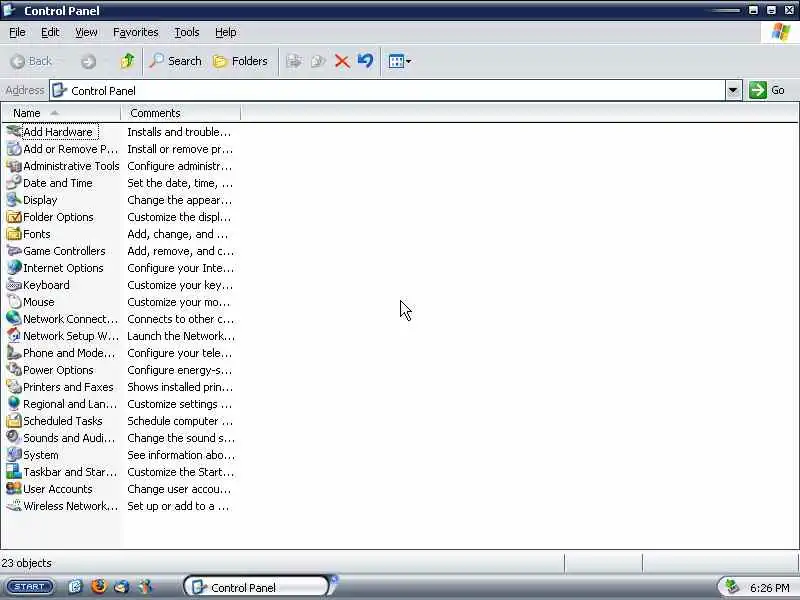The height and width of the screenshot is (600, 800).
Task: Sort by the Comments column header
Action: click(x=181, y=113)
